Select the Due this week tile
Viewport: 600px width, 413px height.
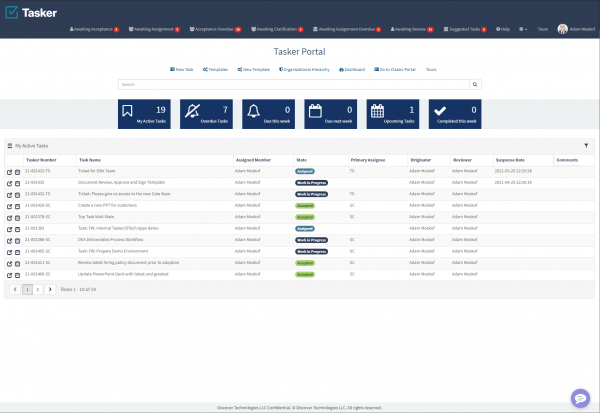click(269, 114)
